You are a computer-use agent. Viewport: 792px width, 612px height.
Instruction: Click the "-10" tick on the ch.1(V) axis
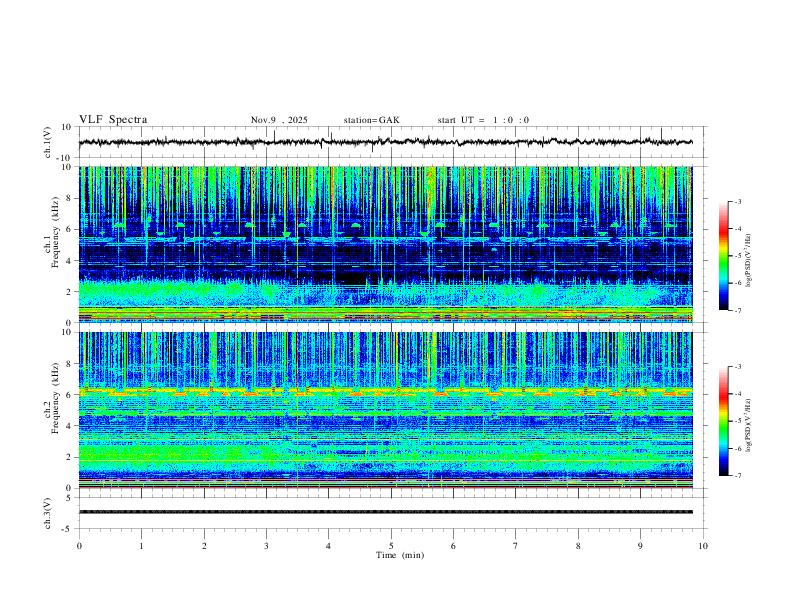point(65,158)
